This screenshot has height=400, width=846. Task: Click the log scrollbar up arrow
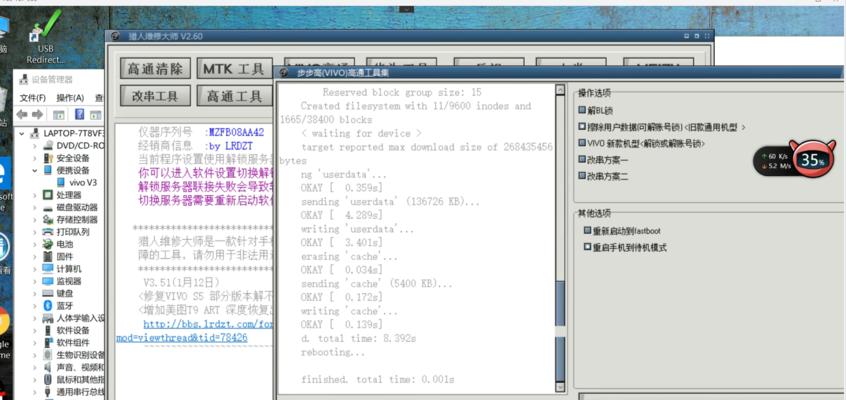(560, 90)
